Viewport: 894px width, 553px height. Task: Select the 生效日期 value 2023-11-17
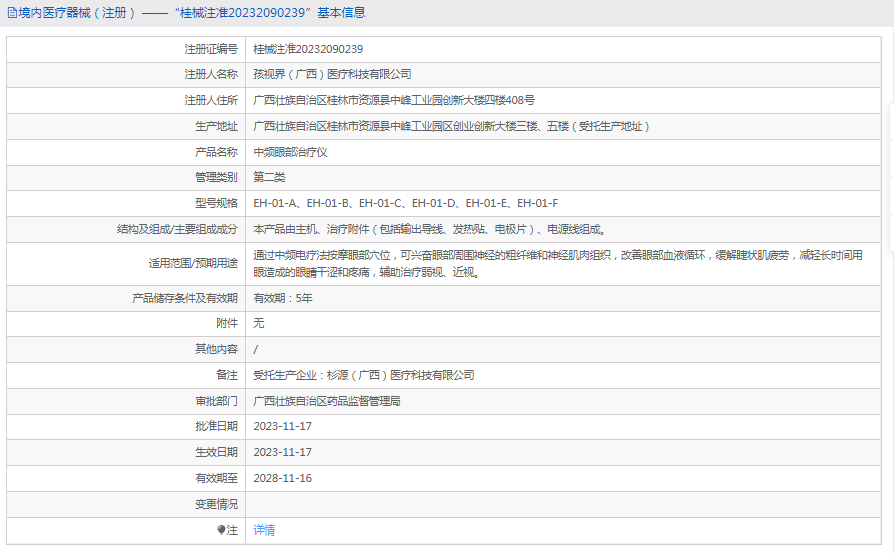(282, 452)
